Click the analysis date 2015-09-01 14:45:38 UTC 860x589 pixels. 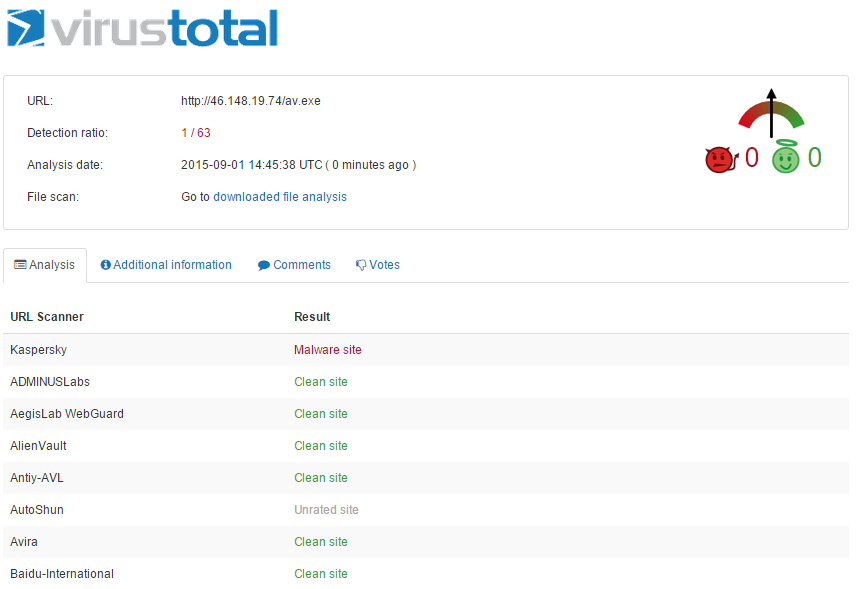click(x=252, y=165)
